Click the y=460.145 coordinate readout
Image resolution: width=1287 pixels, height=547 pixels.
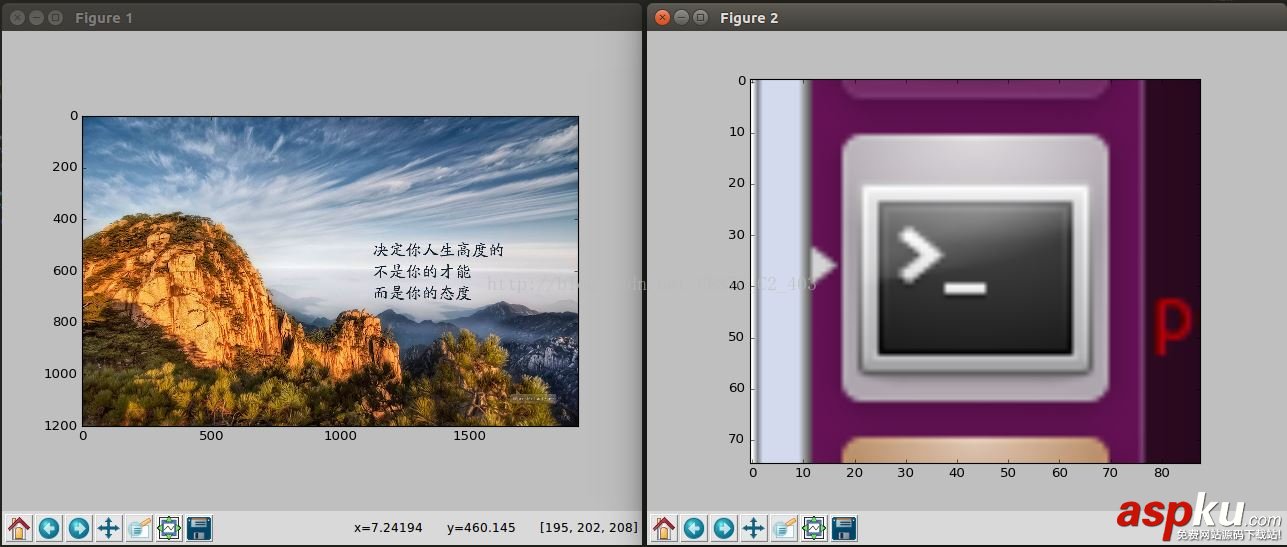point(481,528)
